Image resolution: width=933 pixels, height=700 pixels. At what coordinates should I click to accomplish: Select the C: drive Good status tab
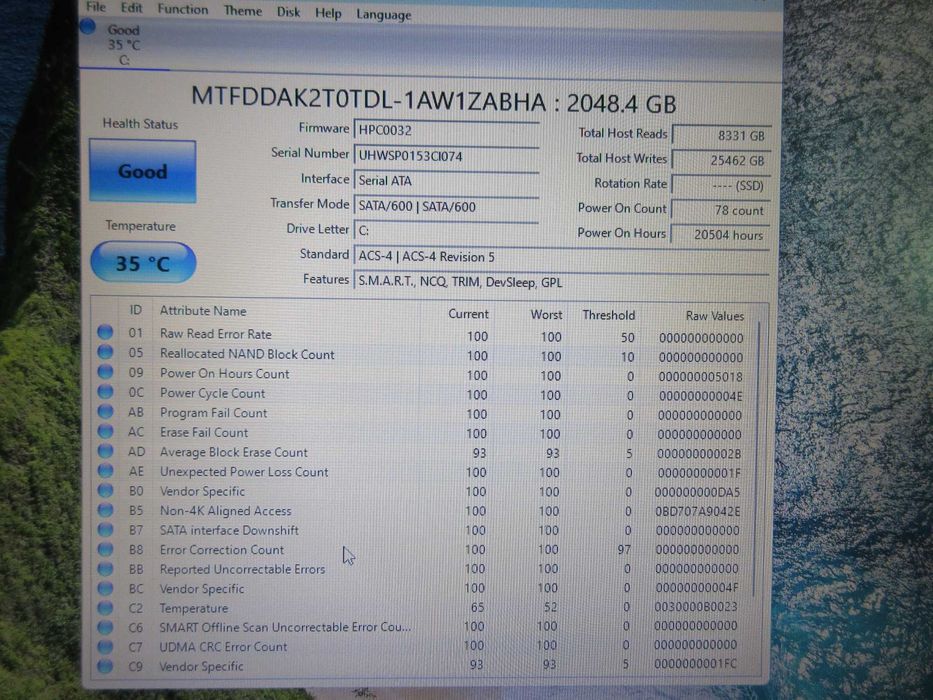click(124, 45)
